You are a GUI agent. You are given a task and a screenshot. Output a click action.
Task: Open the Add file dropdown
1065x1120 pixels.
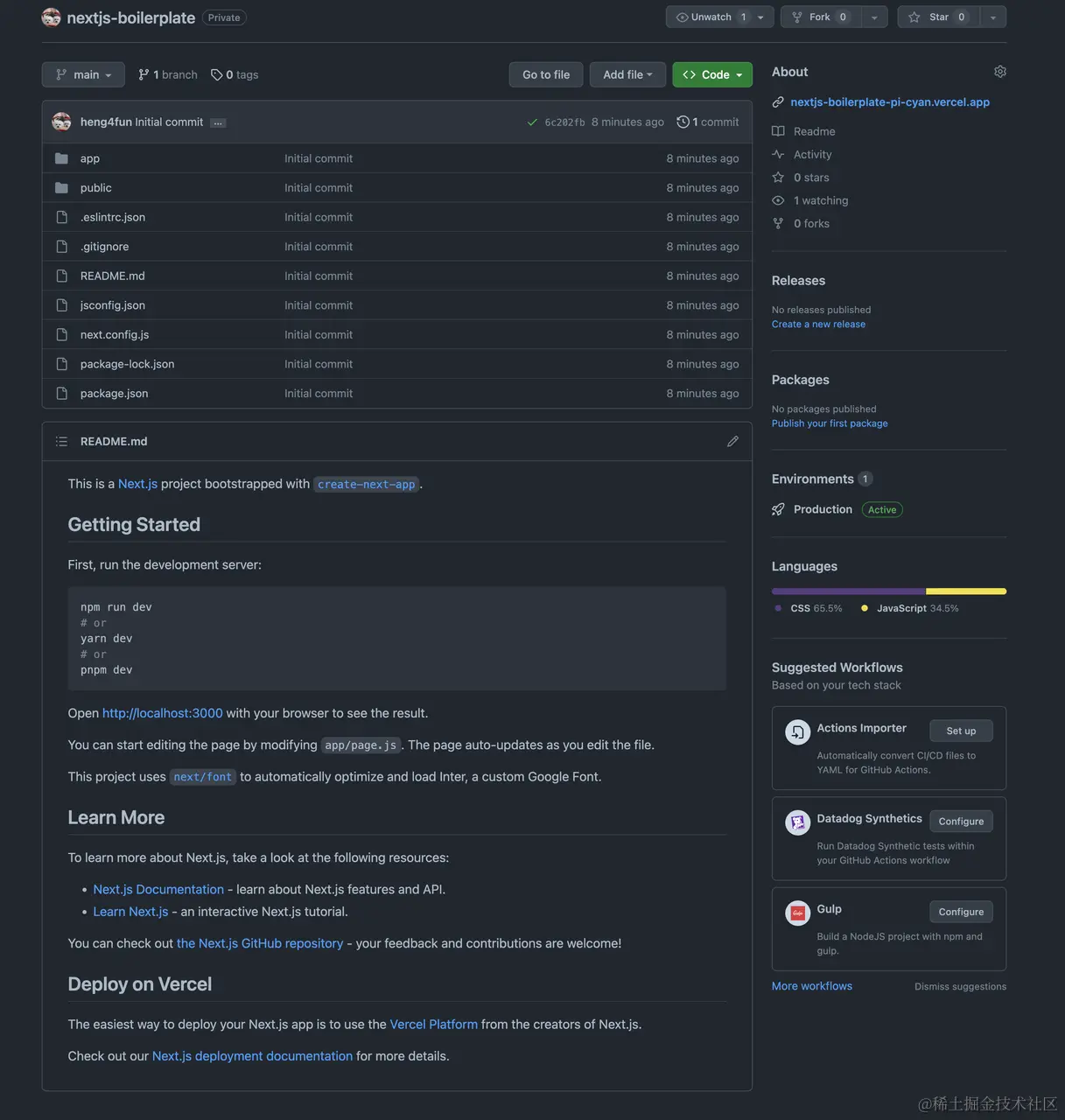(x=627, y=75)
